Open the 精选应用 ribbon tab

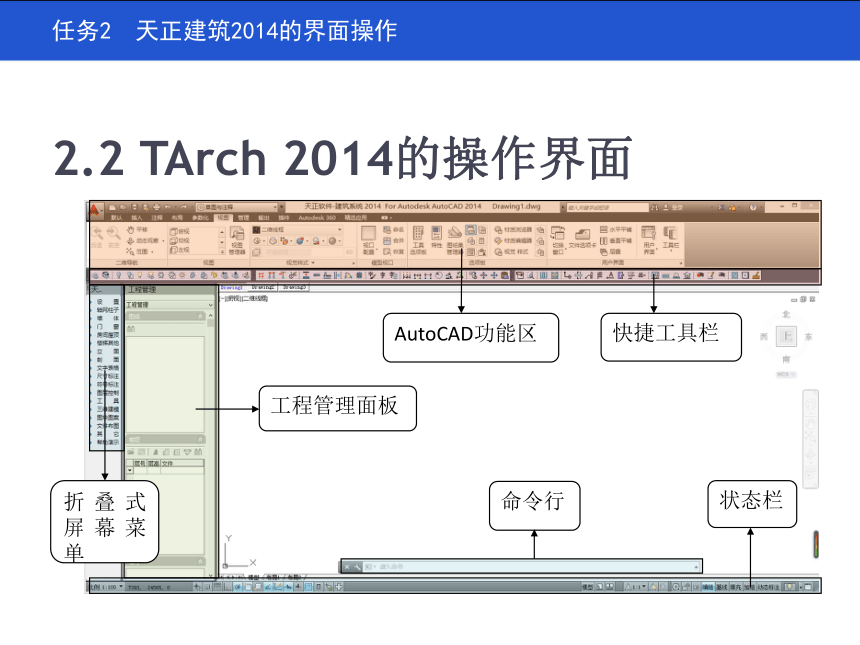[x=355, y=218]
